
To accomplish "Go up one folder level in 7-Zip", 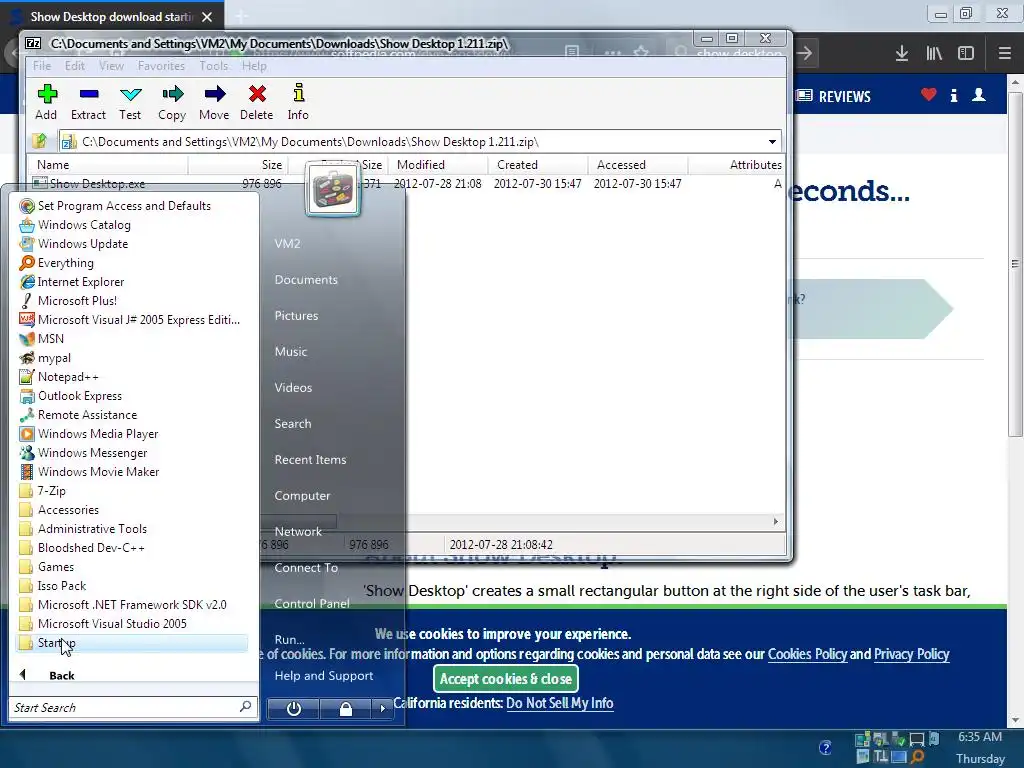I will coord(40,141).
